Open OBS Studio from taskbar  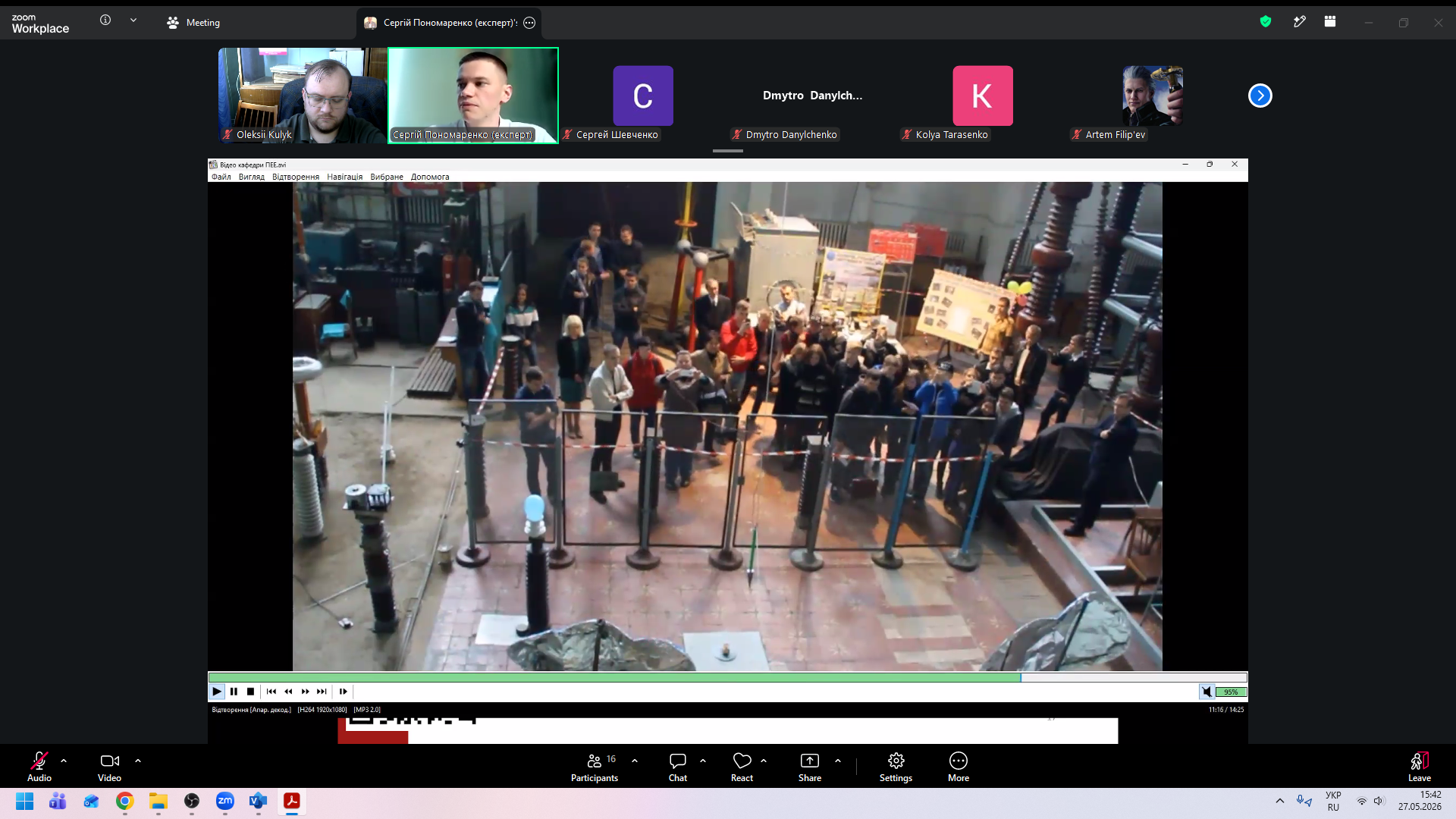192,802
